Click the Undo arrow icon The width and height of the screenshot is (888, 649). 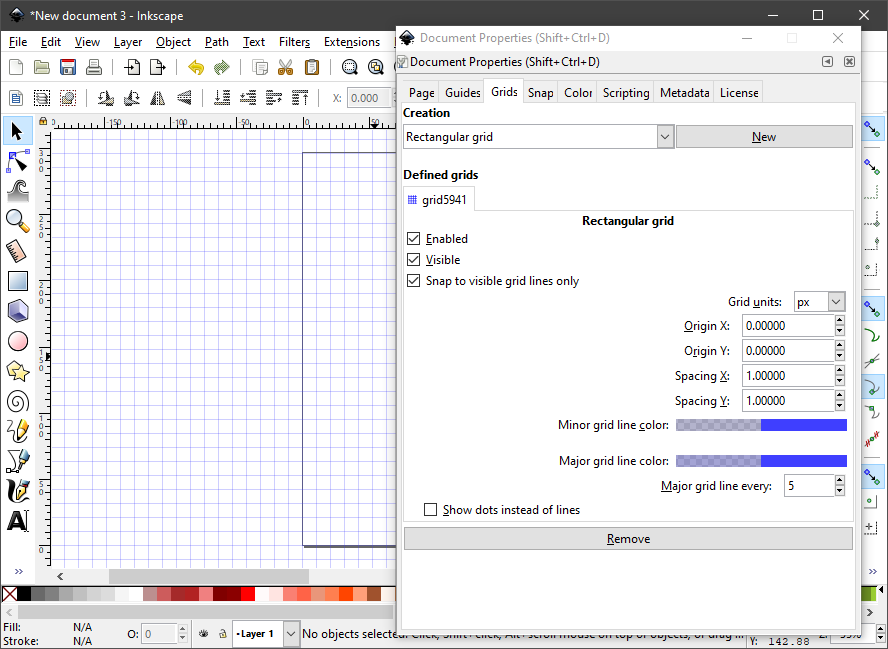[196, 68]
